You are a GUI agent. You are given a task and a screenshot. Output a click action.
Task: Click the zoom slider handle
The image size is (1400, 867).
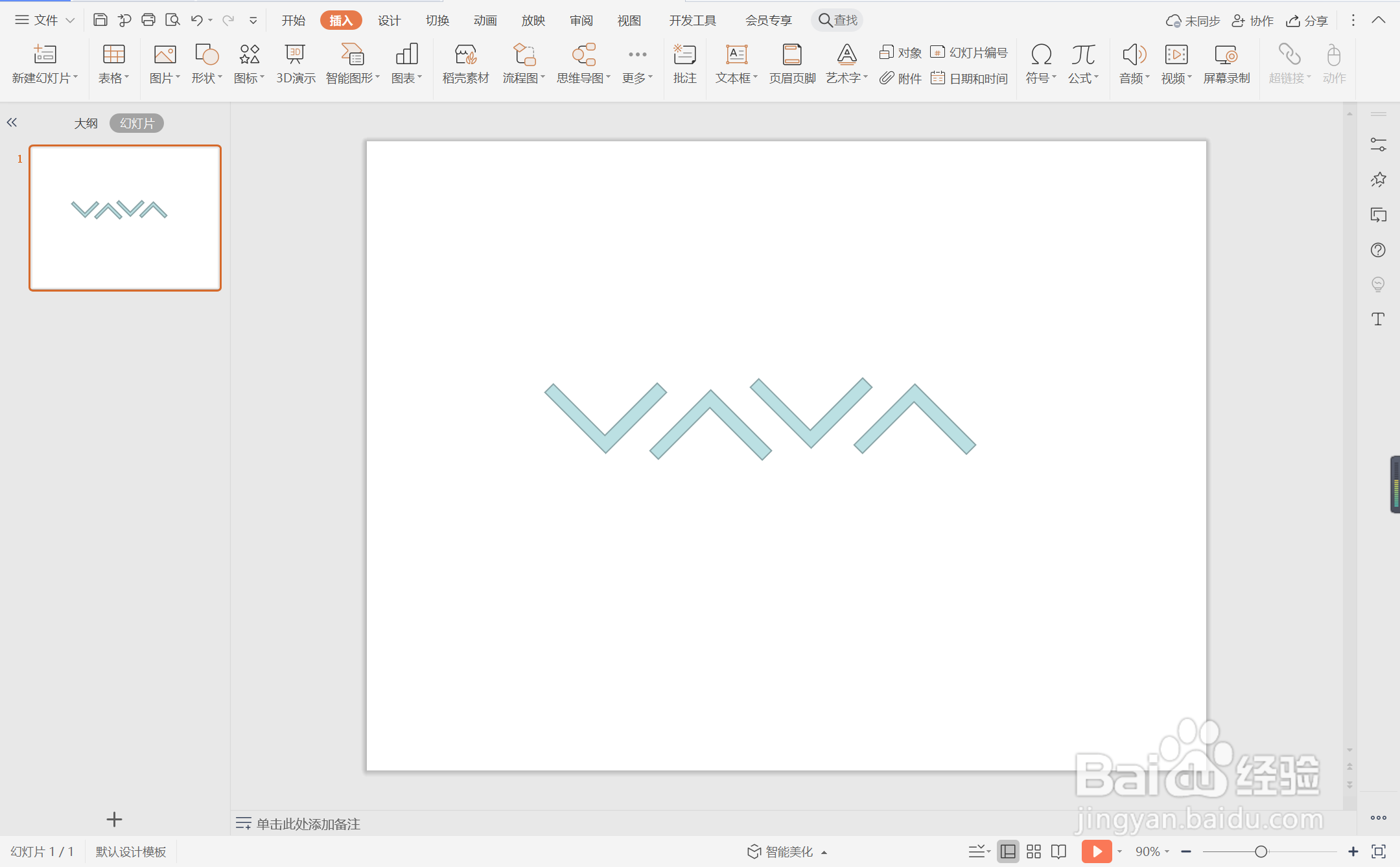[1261, 851]
